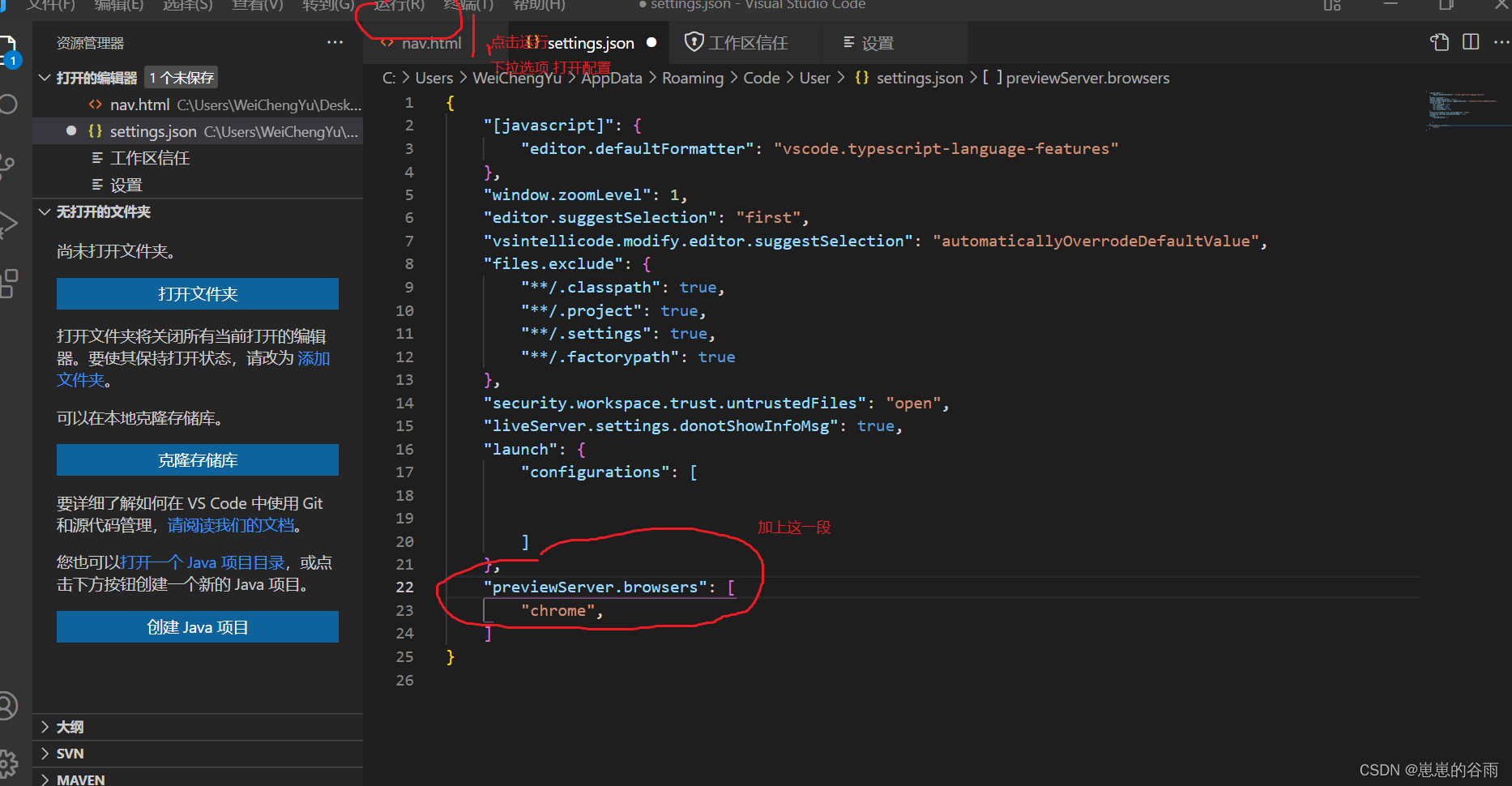Split the editor to the right
The height and width of the screenshot is (786, 1512).
(x=1471, y=42)
